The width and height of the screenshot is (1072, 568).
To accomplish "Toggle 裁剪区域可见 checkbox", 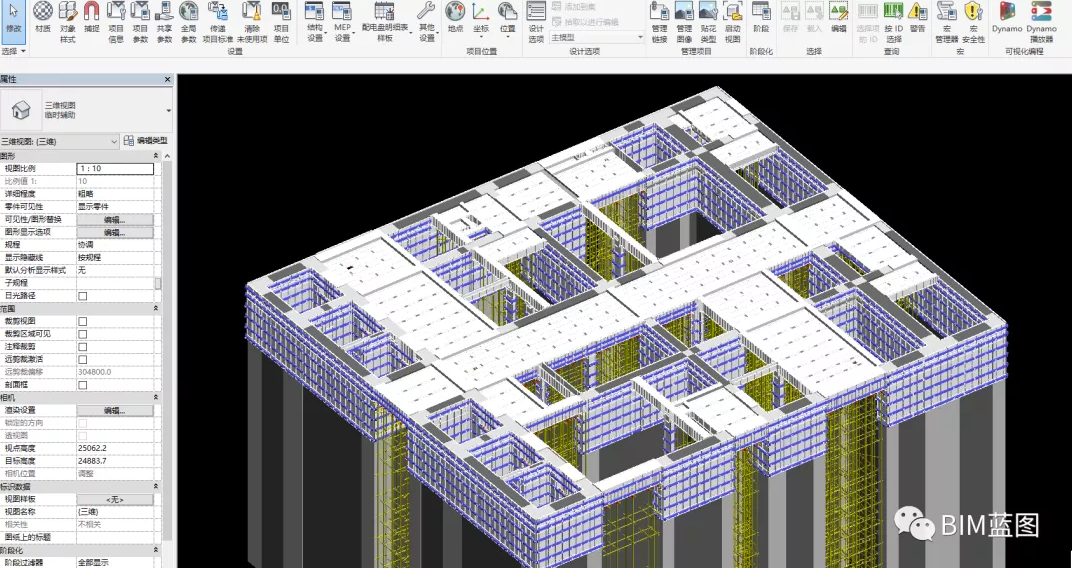I will (83, 334).
